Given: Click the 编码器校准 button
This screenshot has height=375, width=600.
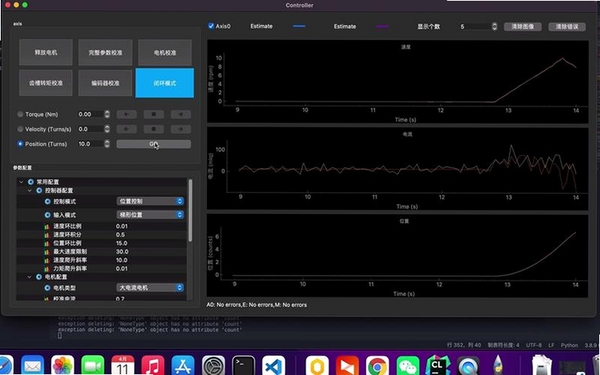Looking at the screenshot, I should 105,83.
